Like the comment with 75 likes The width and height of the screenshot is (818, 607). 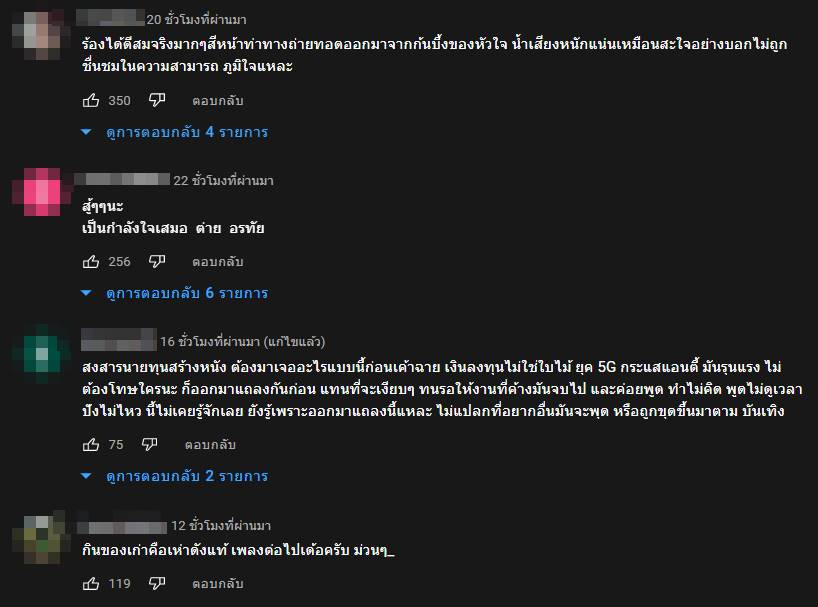91,445
